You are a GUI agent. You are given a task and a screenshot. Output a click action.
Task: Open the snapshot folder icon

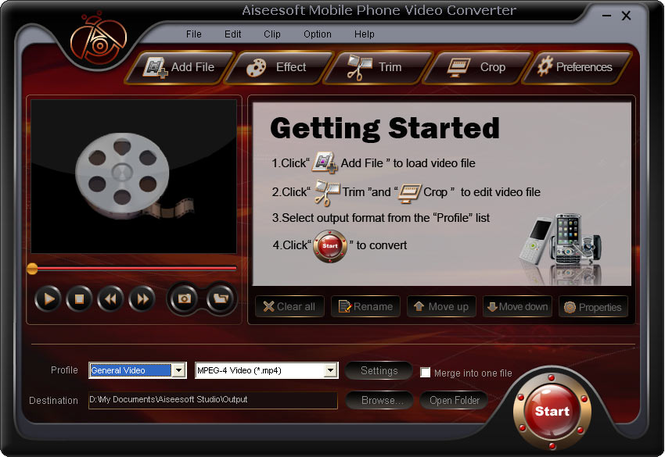click(221, 299)
